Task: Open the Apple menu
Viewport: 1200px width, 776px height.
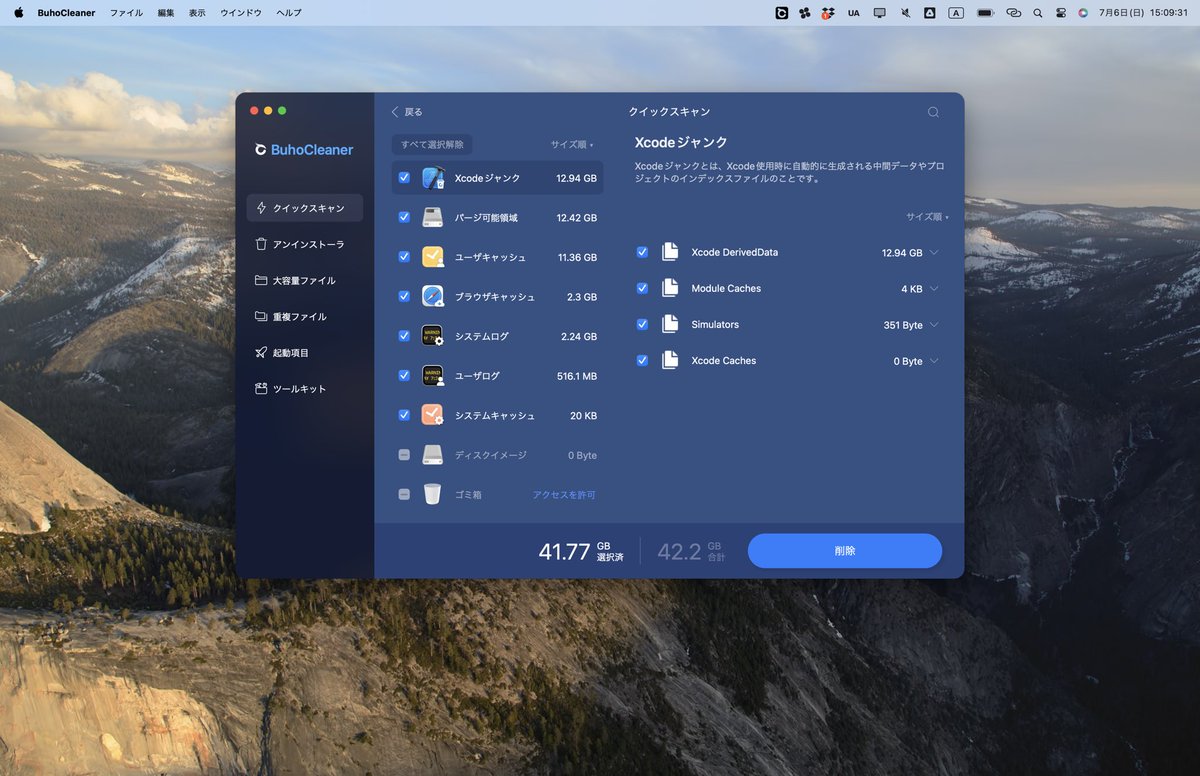Action: point(18,13)
